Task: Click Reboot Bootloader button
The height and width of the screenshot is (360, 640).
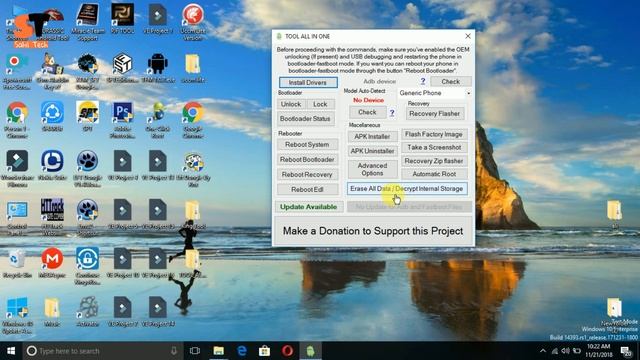Action: [307, 160]
